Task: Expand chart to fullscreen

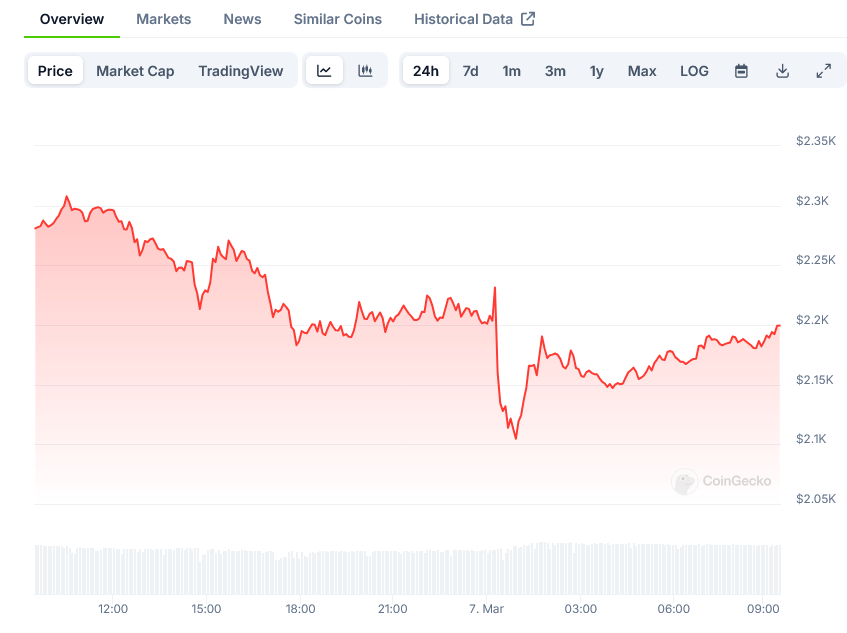Action: 823,71
